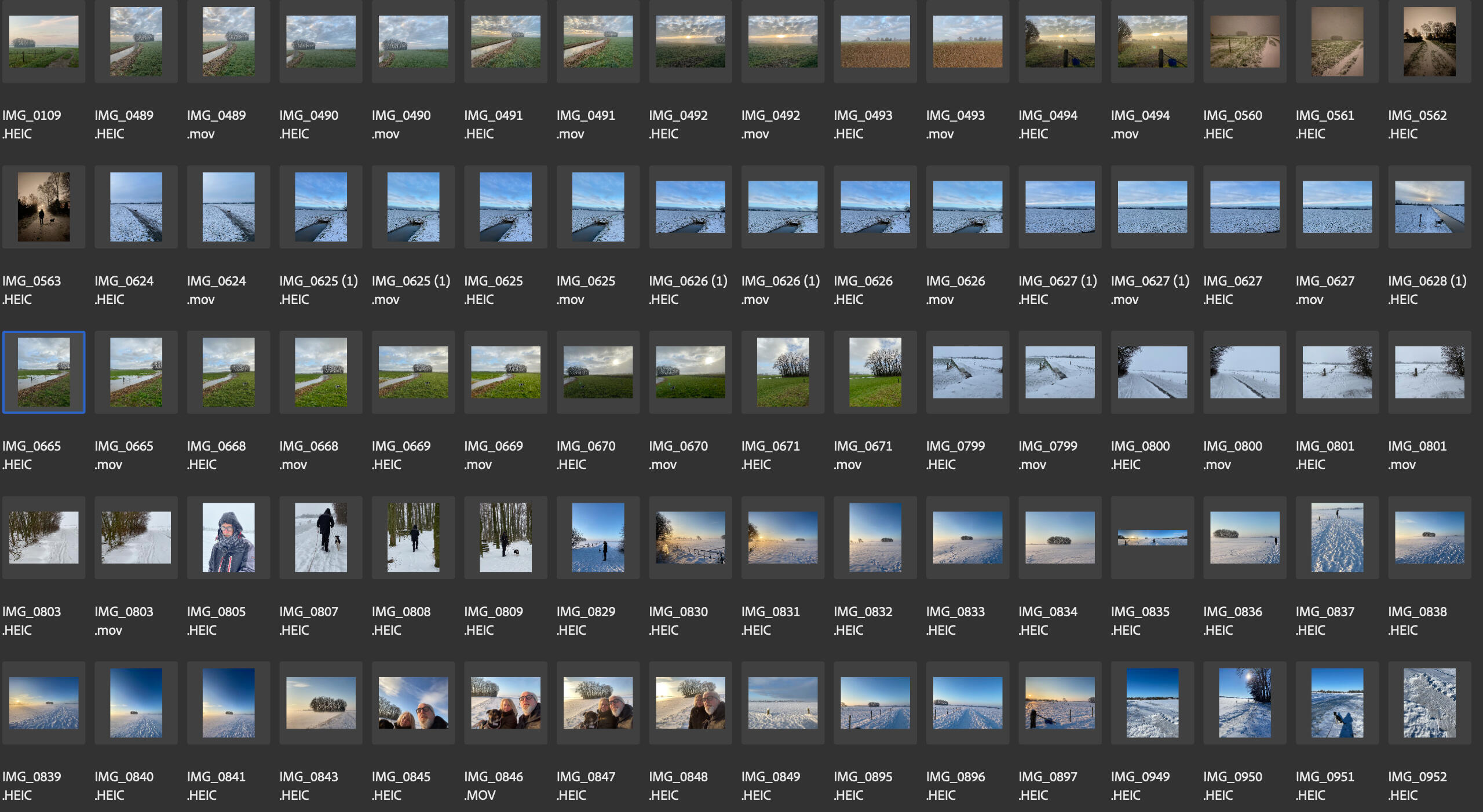Click the IMG_0807.HEIC dog walker photo
The width and height of the screenshot is (1483, 812).
320,537
